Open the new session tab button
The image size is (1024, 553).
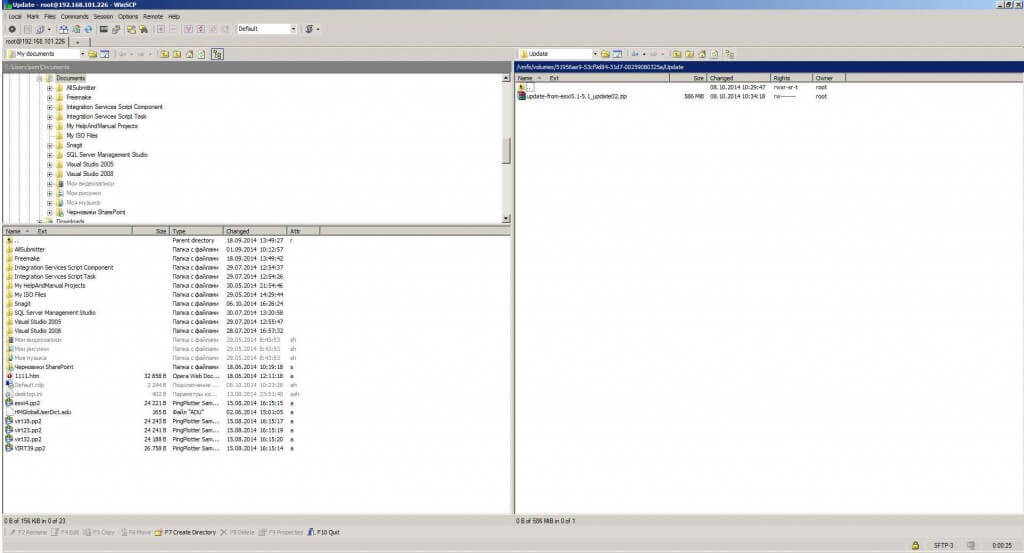tap(78, 42)
